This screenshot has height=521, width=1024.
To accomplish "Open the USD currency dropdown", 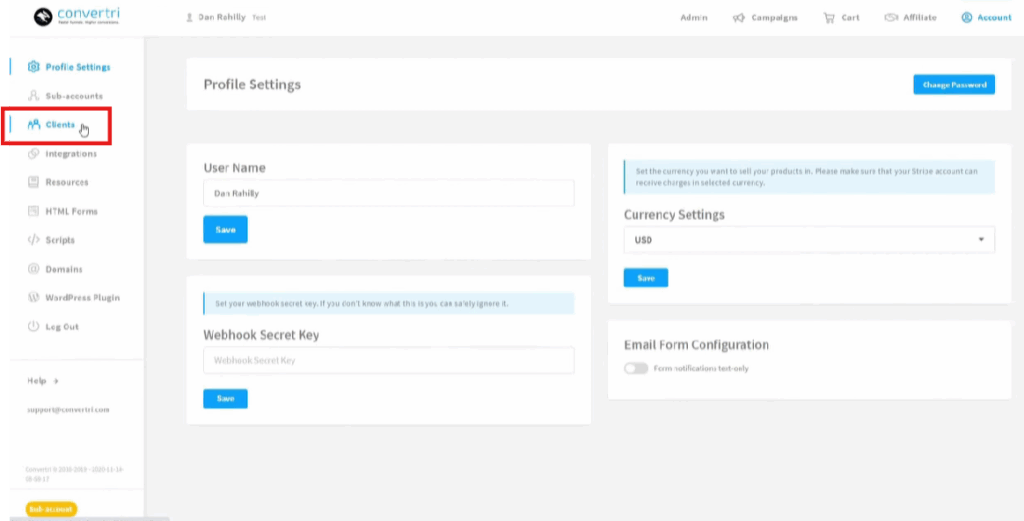I will click(x=809, y=240).
